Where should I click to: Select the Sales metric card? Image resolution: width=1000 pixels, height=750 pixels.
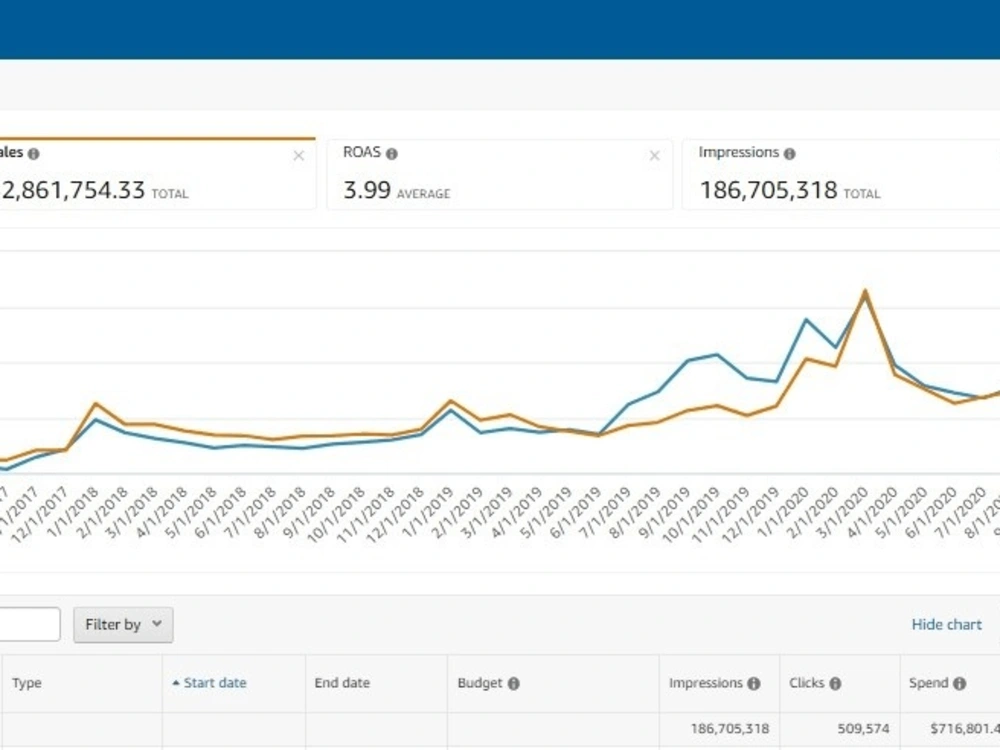point(158,173)
